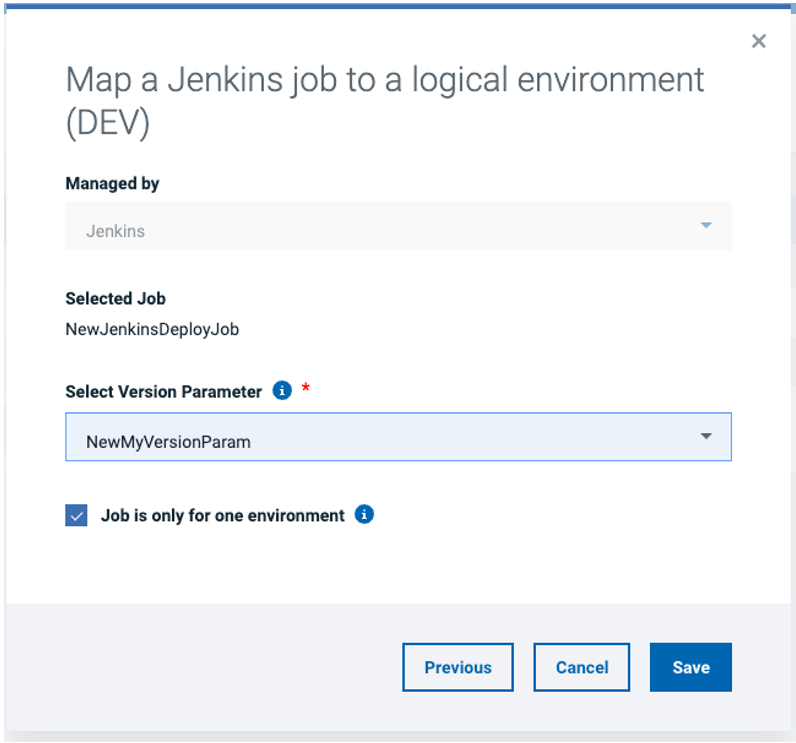This screenshot has height=743, width=796.
Task: Uncheck the Job is only for one environment checkbox
Action: tap(77, 516)
